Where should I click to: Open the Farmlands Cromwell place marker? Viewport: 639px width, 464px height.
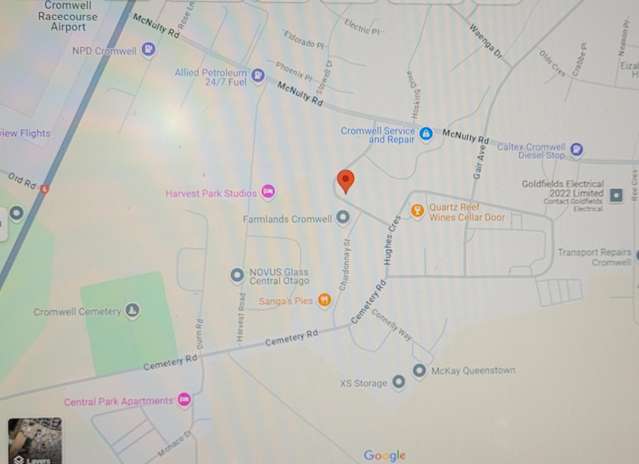pos(343,217)
